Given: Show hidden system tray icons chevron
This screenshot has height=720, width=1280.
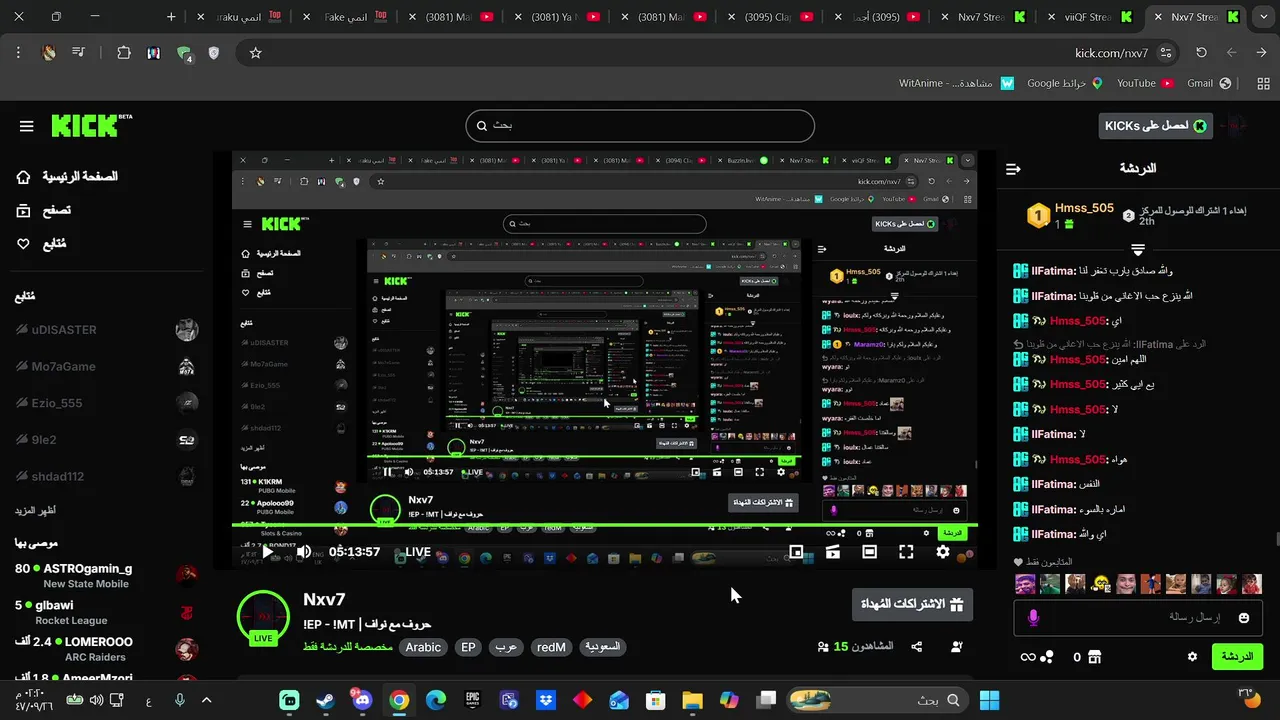Looking at the screenshot, I should (x=207, y=700).
